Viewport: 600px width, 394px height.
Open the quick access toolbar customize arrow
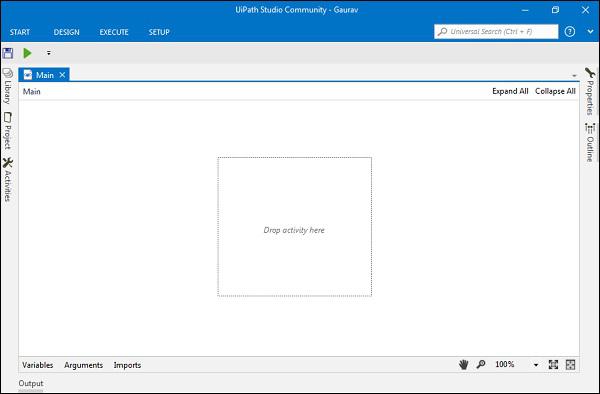49,53
